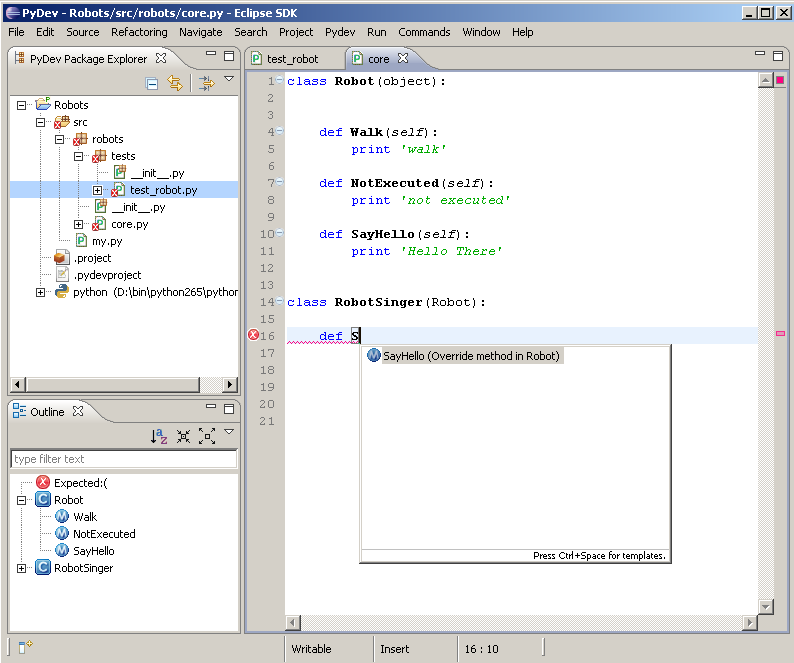This screenshot has height=663, width=794.
Task: Collapse the tests package node
Action: pyautogui.click(x=78, y=156)
